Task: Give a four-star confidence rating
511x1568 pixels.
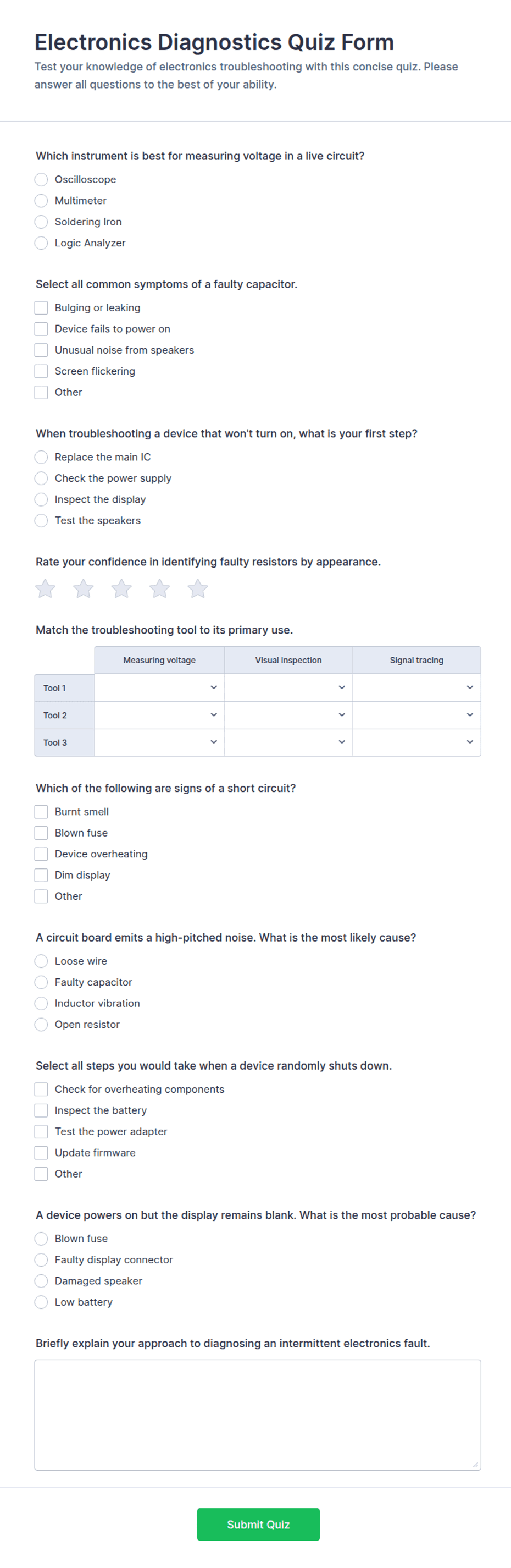Action: pyautogui.click(x=159, y=588)
